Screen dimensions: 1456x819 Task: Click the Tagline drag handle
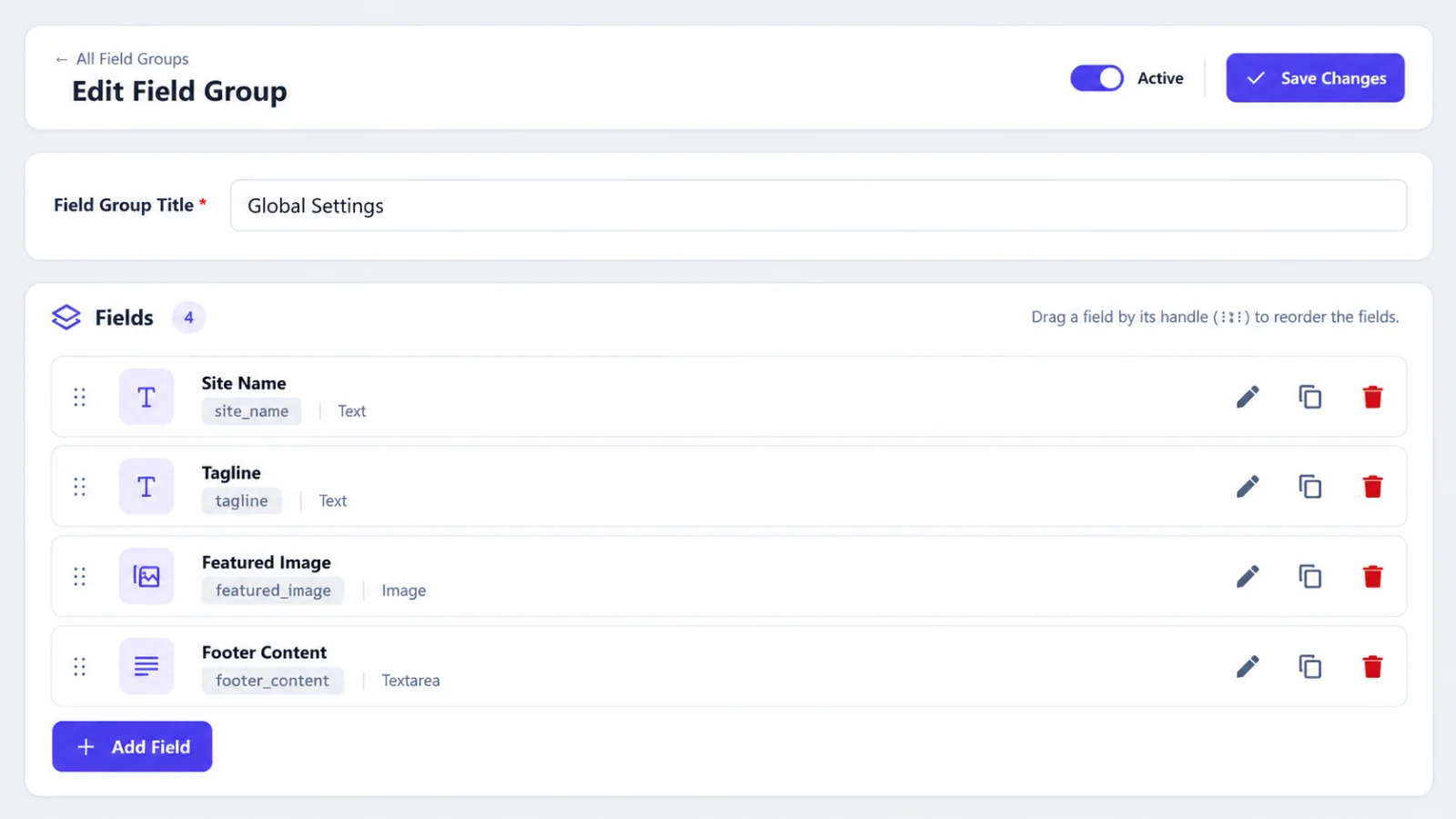pos(80,487)
